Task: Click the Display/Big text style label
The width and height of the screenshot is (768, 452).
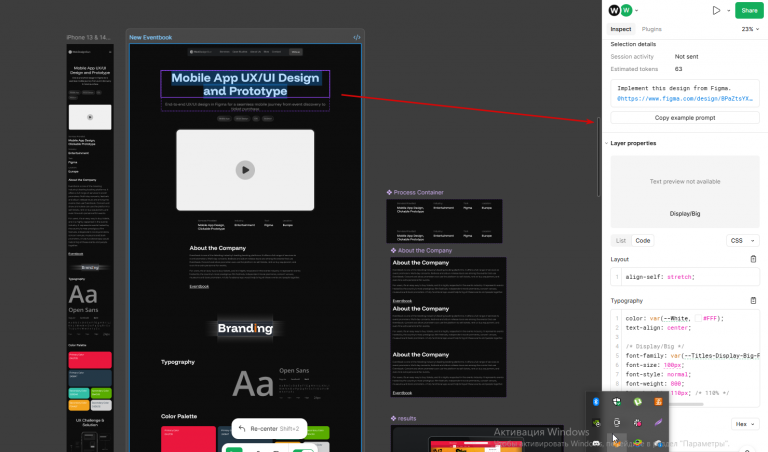Action: 685,214
